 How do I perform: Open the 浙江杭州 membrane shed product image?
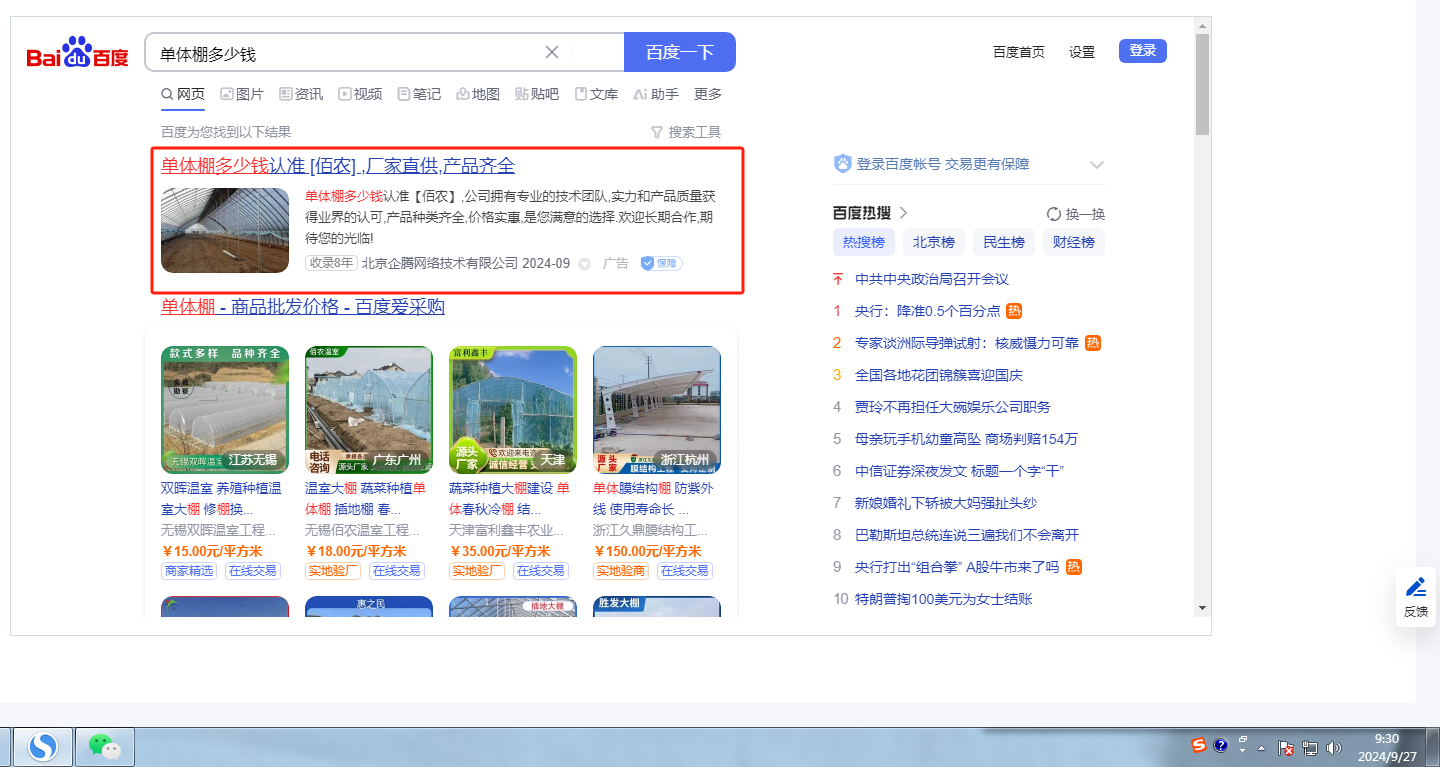(657, 410)
